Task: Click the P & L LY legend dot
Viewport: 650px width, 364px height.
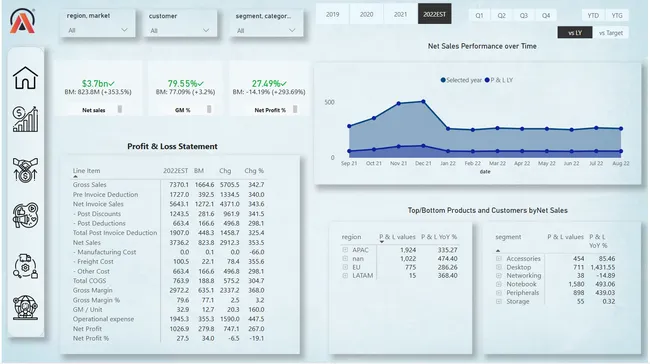Action: click(487, 80)
